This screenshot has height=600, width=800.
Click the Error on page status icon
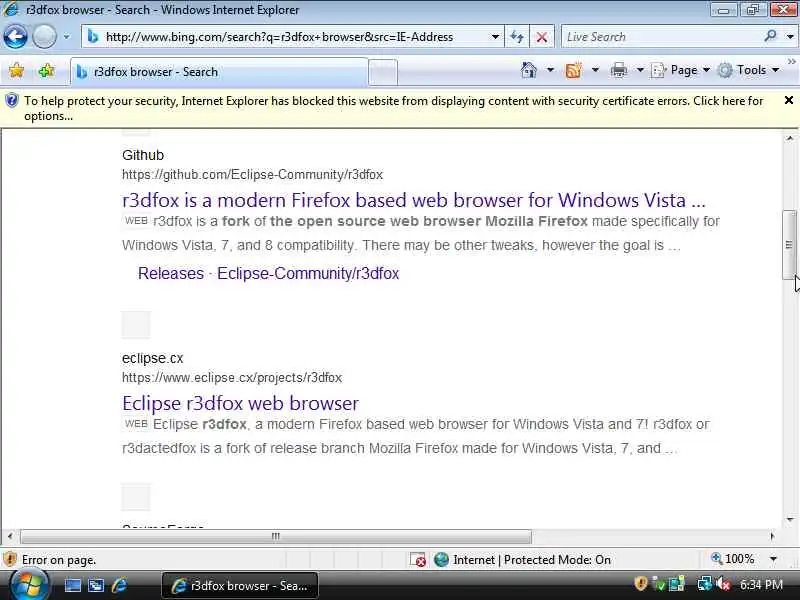pos(10,560)
